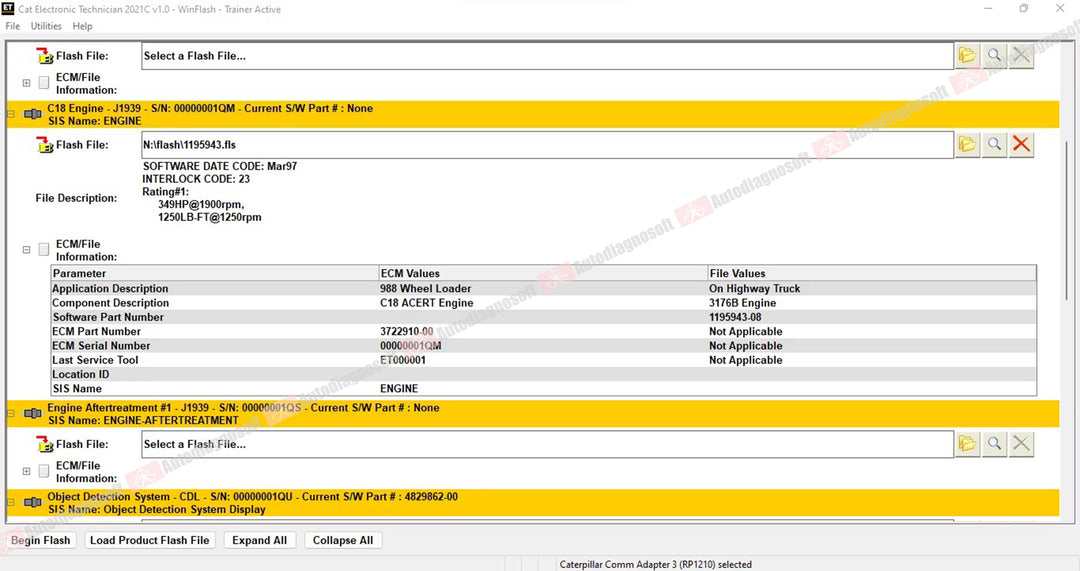
Task: Click the ECM Values column header
Action: coord(543,273)
